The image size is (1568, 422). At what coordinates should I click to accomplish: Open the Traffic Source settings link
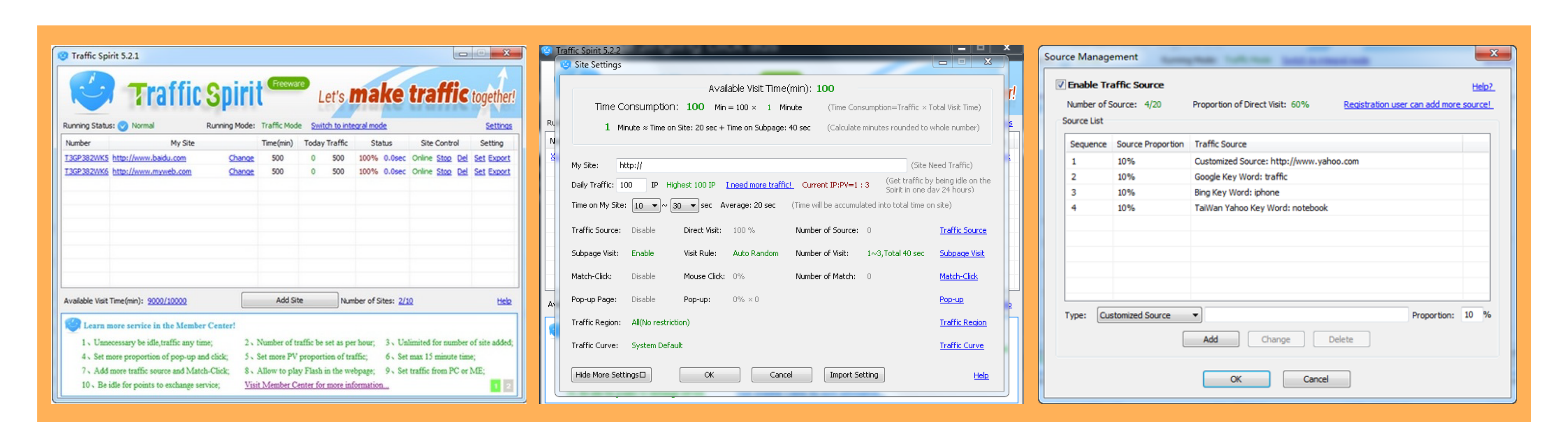click(x=963, y=230)
